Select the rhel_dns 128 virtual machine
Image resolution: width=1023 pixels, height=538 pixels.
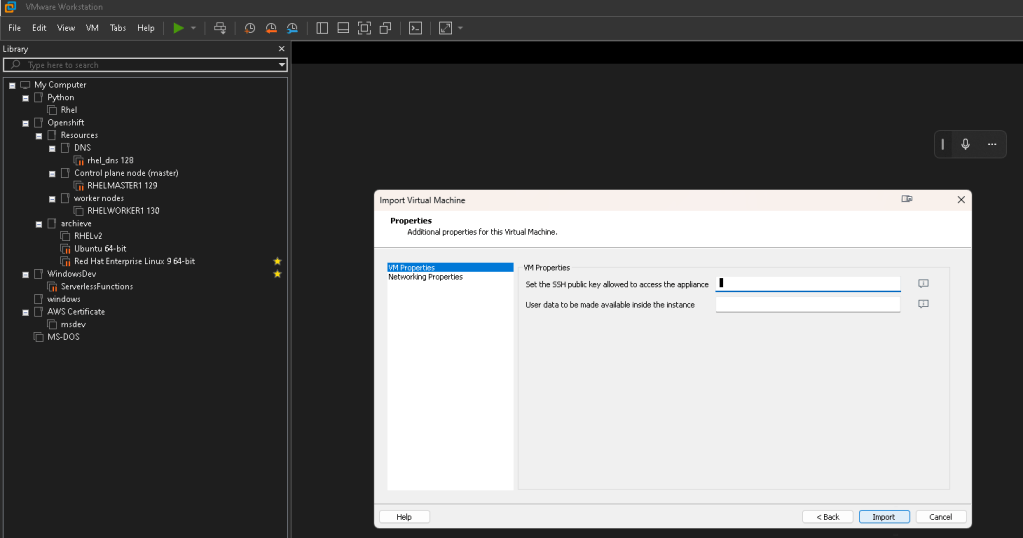coord(110,160)
